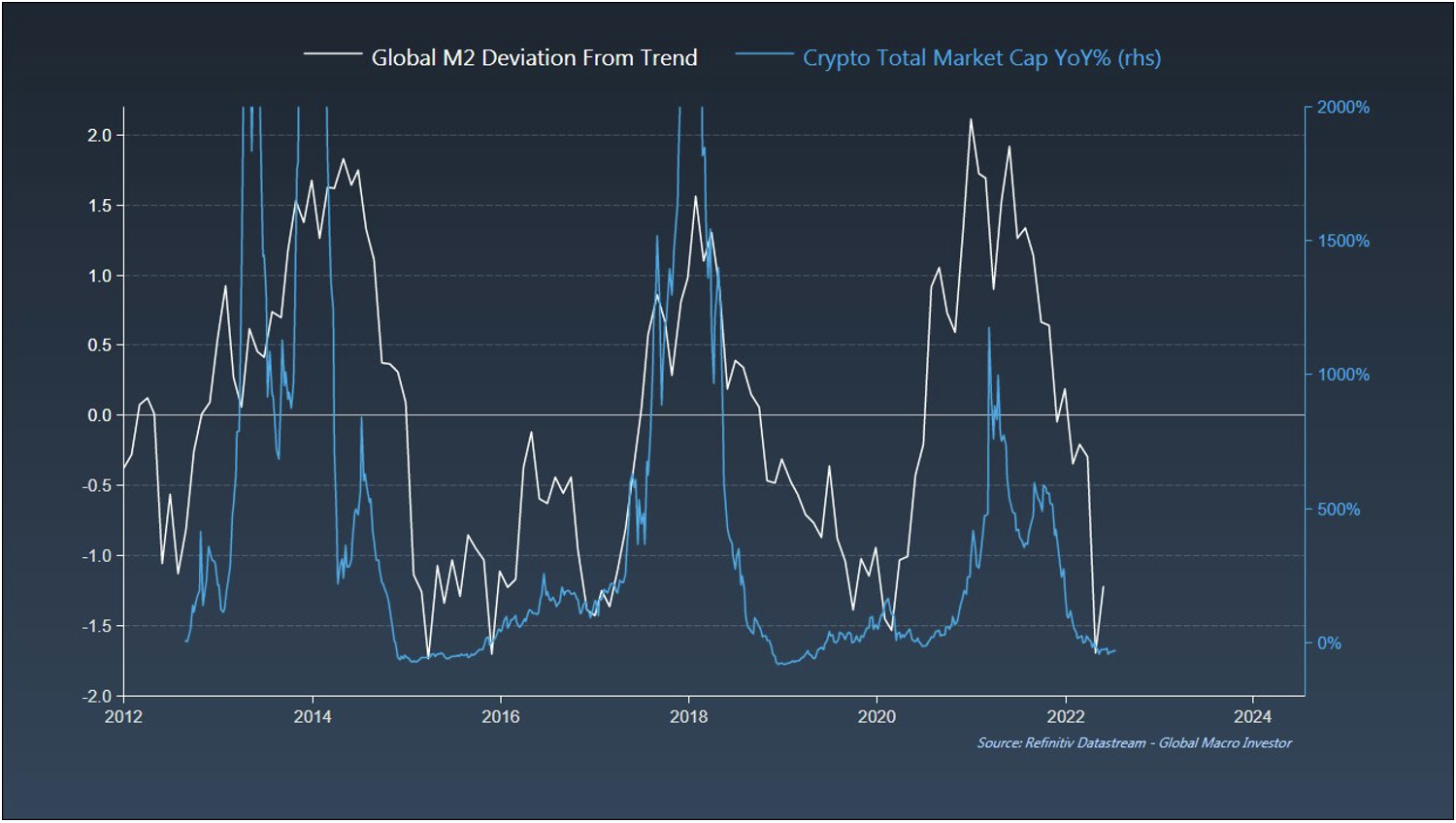Click the 2020 x-axis label
This screenshot has height=823, width=1456.
(x=877, y=716)
